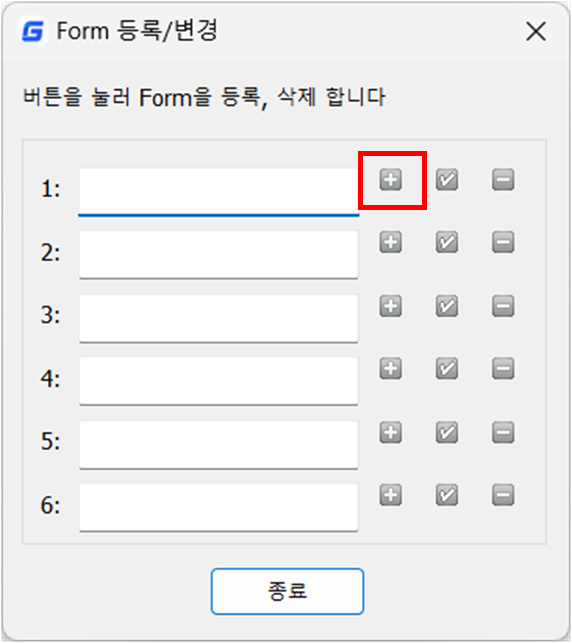Click the minus icon for row 1
Screen dimensions: 572x643
point(503,180)
